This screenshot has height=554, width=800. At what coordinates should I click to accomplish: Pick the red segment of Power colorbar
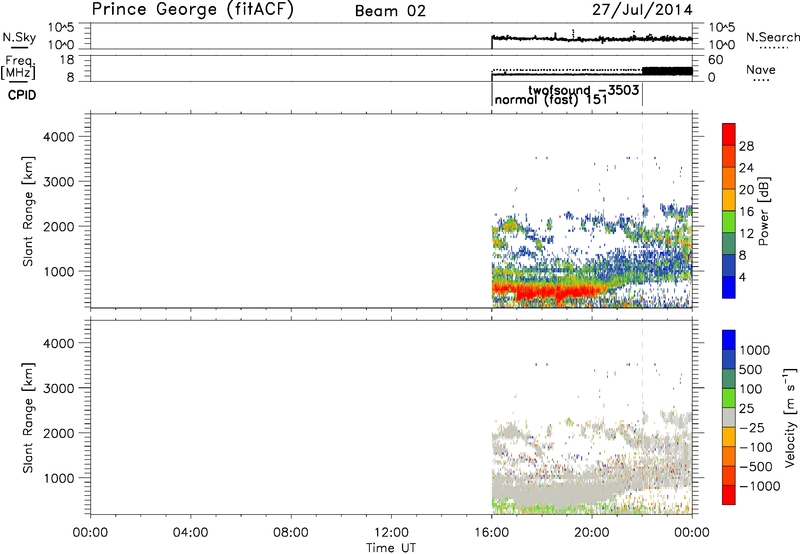[x=729, y=134]
